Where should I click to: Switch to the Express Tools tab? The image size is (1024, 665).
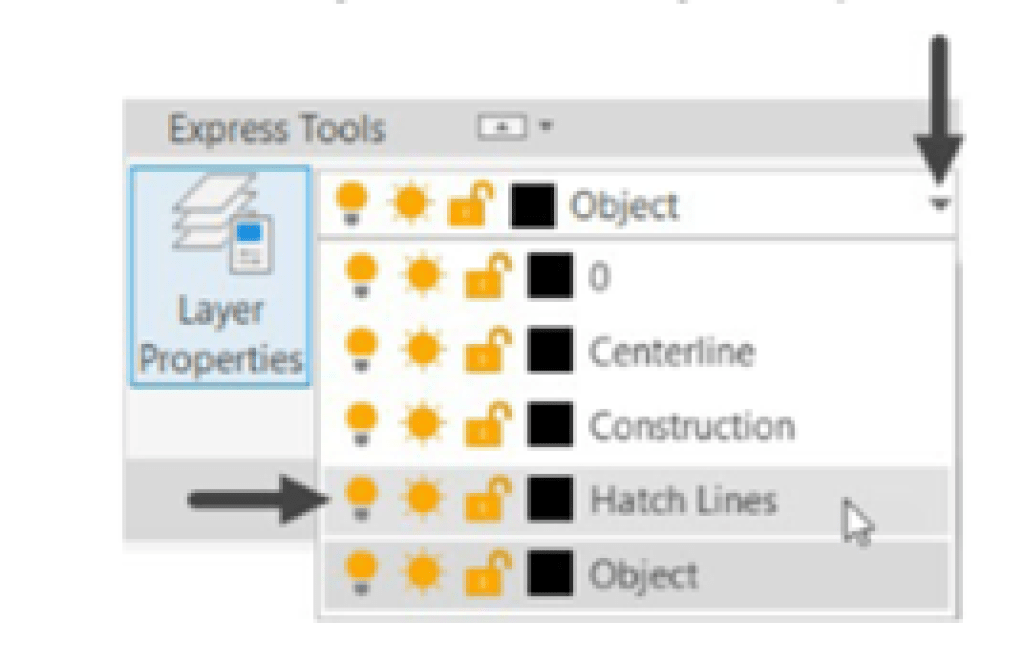pos(276,129)
